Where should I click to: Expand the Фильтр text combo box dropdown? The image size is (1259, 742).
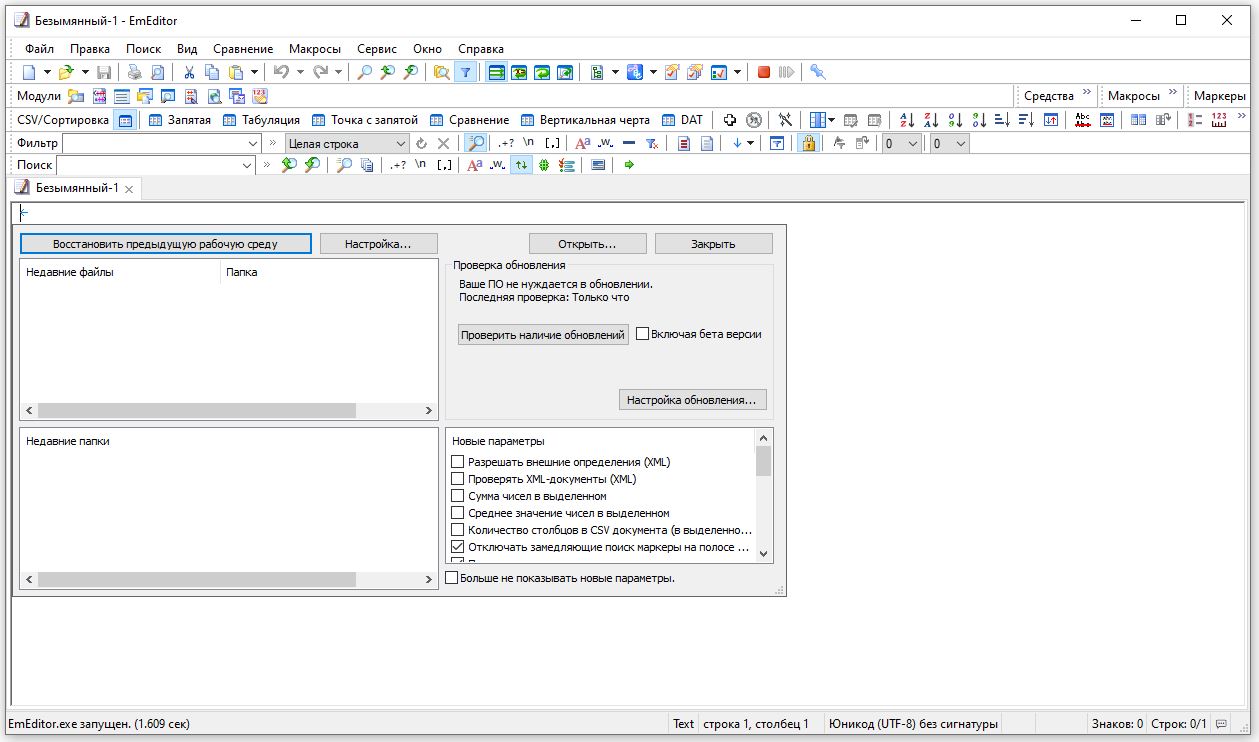pyautogui.click(x=252, y=144)
